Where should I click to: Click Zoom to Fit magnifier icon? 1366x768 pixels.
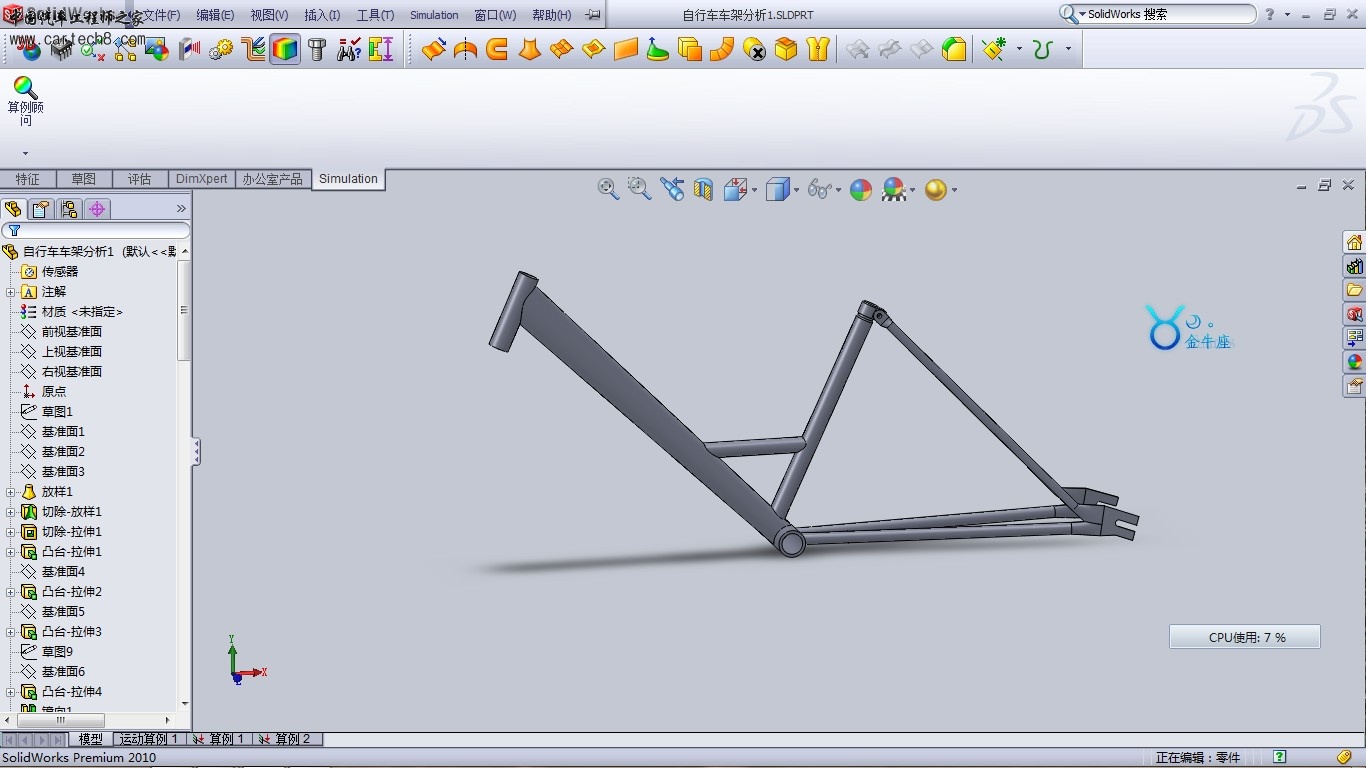click(x=608, y=189)
